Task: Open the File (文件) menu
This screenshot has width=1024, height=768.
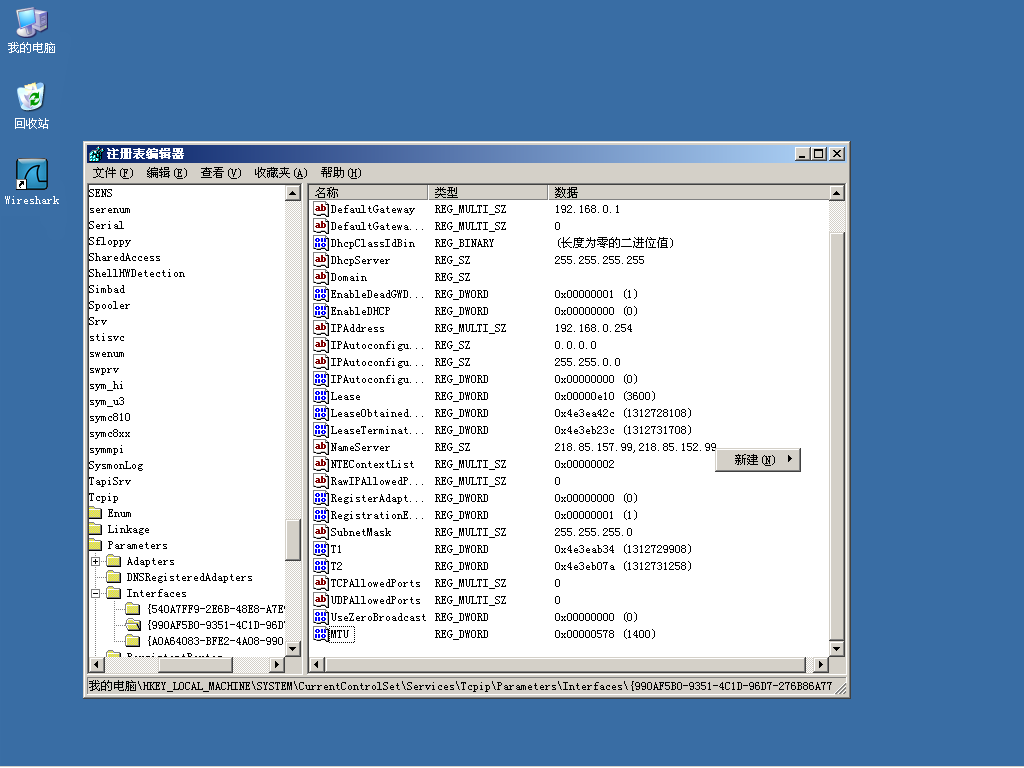Action: [112, 172]
